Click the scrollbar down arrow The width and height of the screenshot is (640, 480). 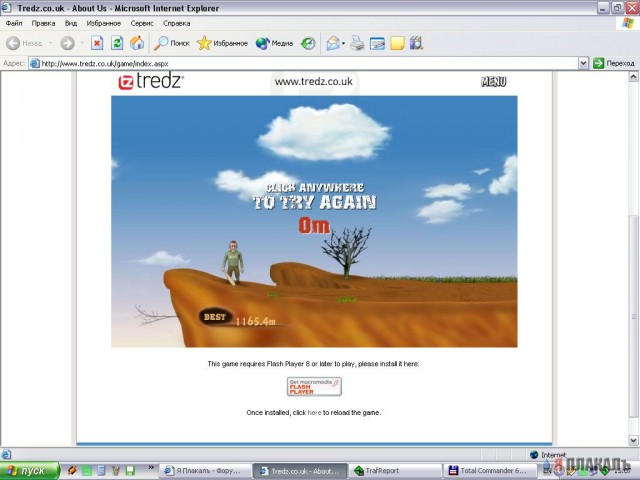633,440
